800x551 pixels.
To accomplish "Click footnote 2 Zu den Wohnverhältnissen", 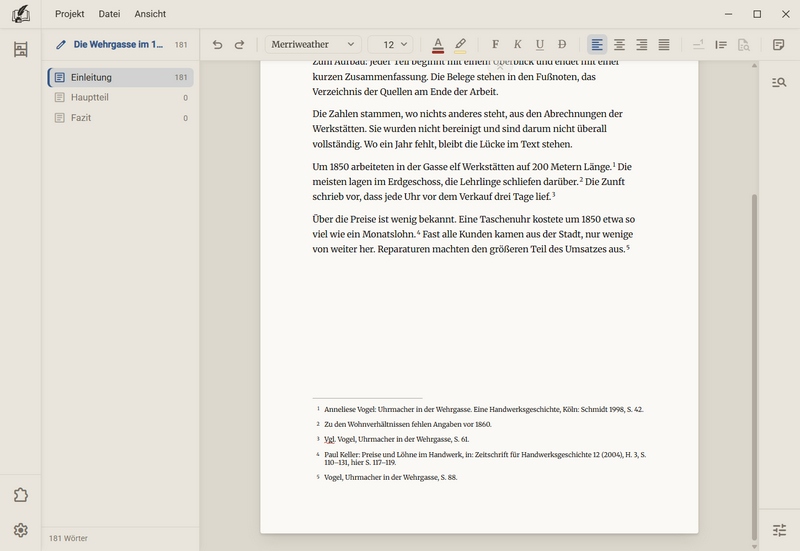I will [408, 424].
